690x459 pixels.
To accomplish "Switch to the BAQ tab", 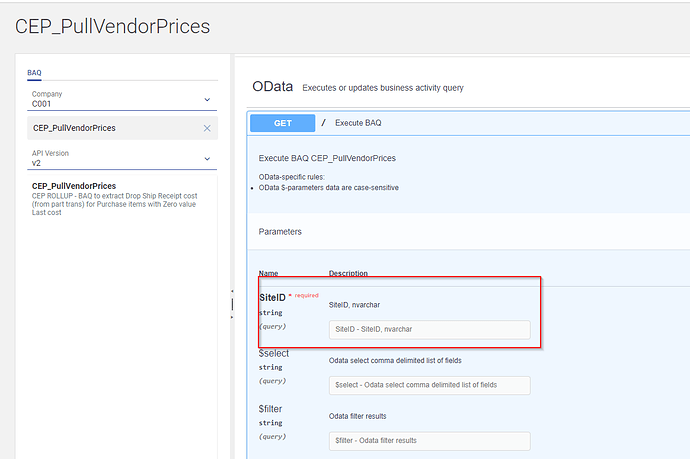I will click(x=34, y=73).
